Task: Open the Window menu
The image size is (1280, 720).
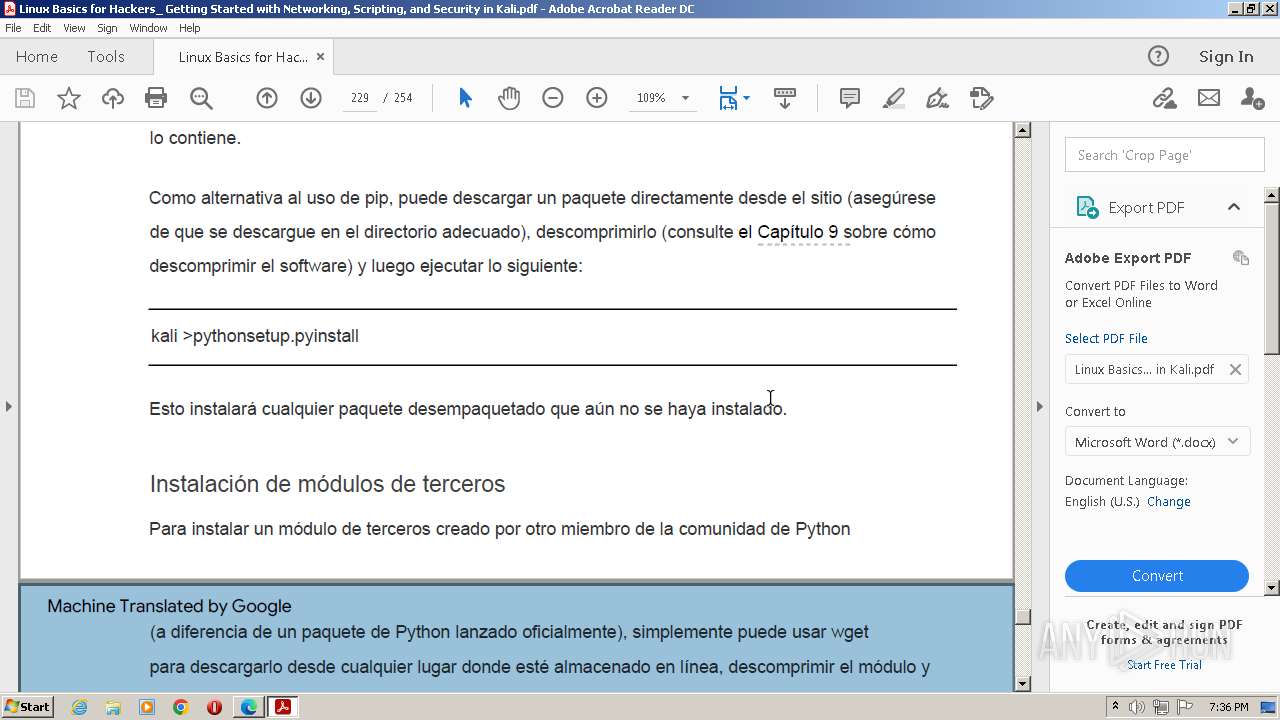Action: tap(148, 28)
